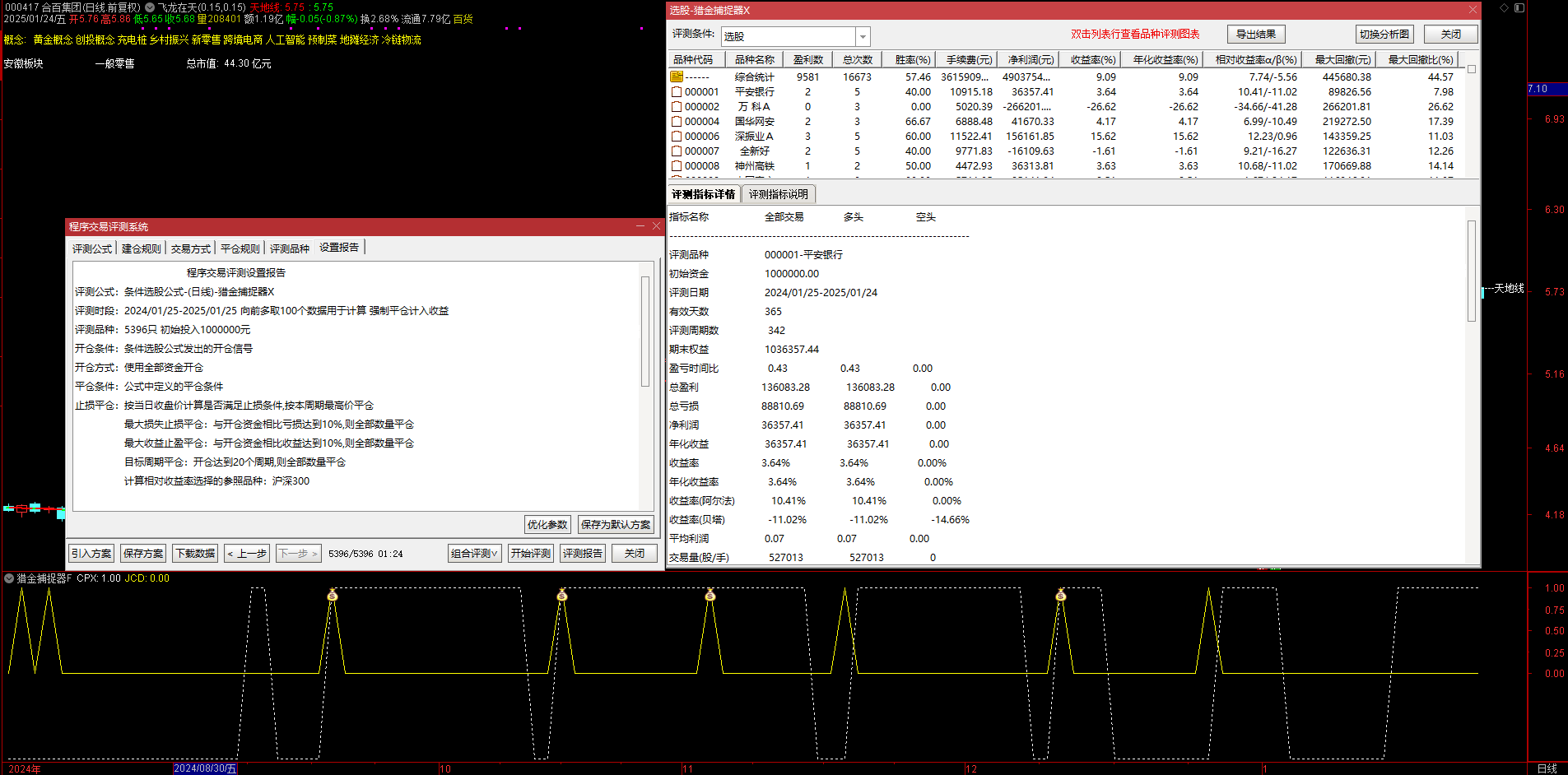Click the folder icon in the 综合统计 row

677,77
